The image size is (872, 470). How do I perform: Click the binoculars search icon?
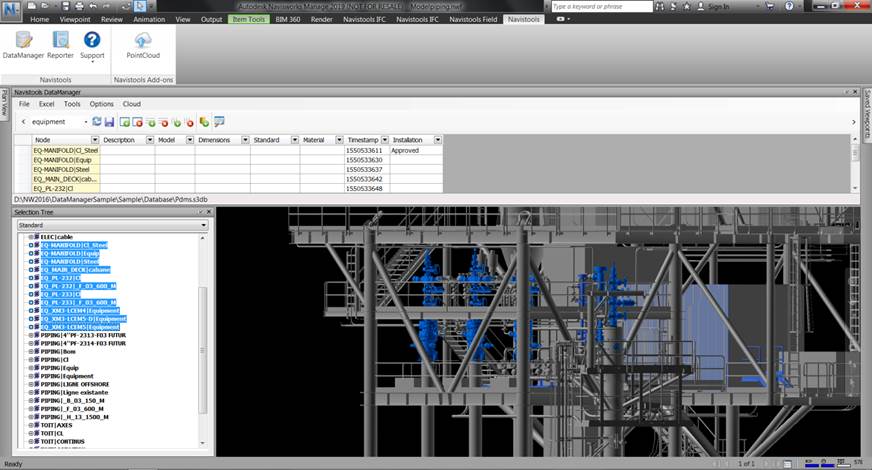pyautogui.click(x=660, y=6)
